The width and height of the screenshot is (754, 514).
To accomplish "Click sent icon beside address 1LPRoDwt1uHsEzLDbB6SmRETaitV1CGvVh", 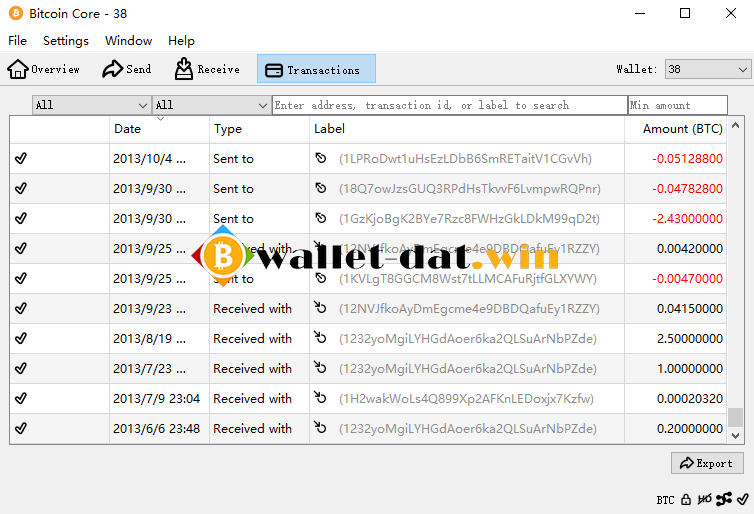I will (x=321, y=158).
